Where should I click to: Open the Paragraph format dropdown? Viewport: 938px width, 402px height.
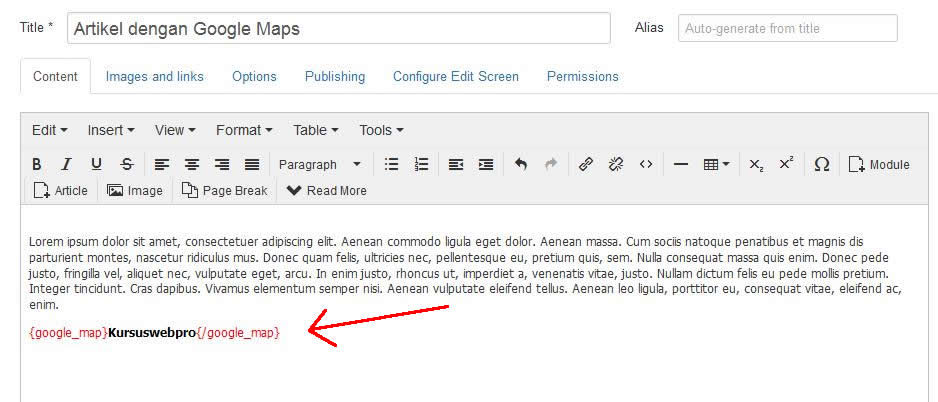(319, 165)
